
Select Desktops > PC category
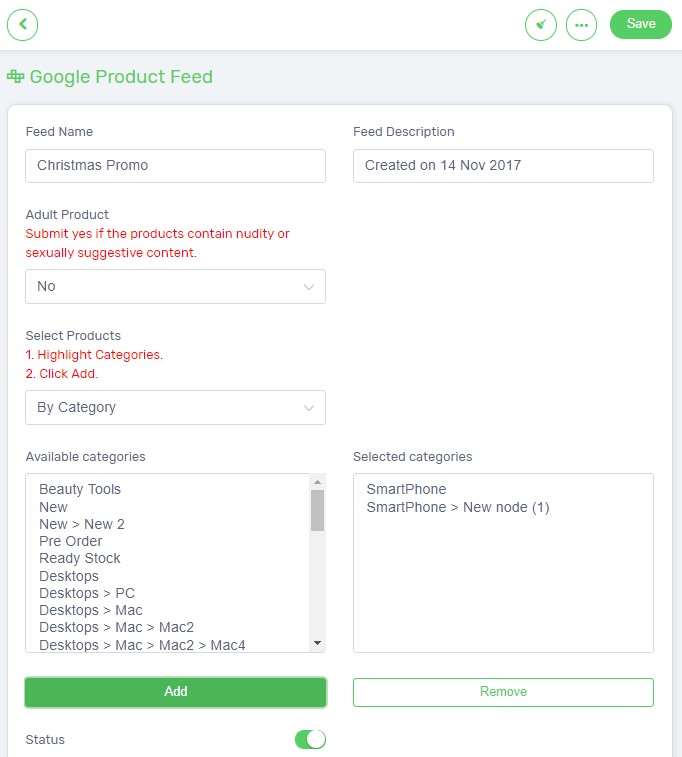[x=87, y=593]
